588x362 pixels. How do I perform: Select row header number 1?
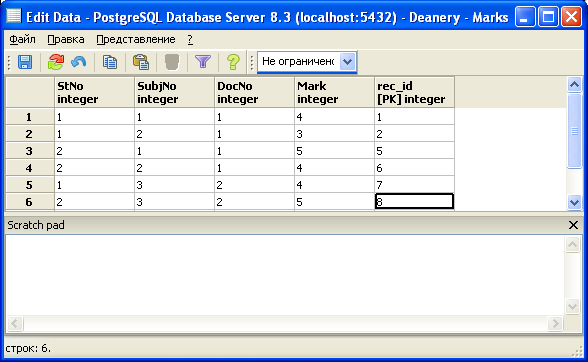[x=30, y=117]
